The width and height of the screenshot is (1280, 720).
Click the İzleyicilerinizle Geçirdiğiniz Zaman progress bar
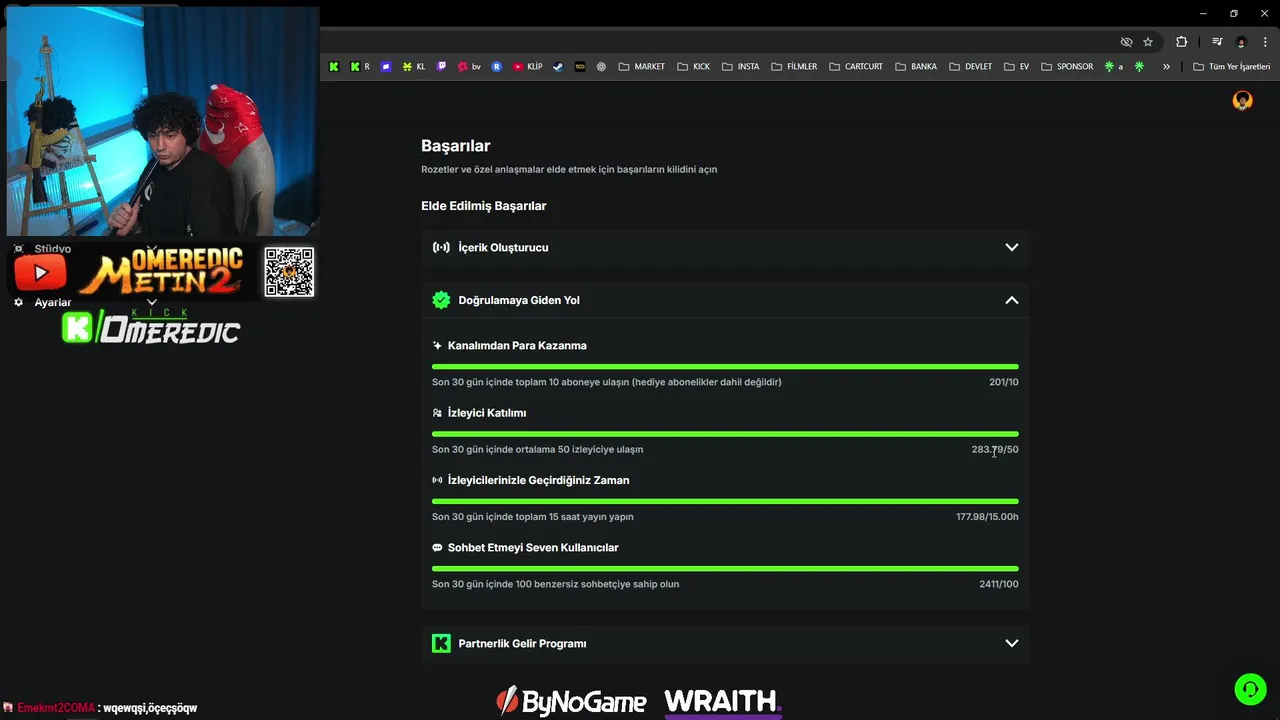tap(725, 501)
